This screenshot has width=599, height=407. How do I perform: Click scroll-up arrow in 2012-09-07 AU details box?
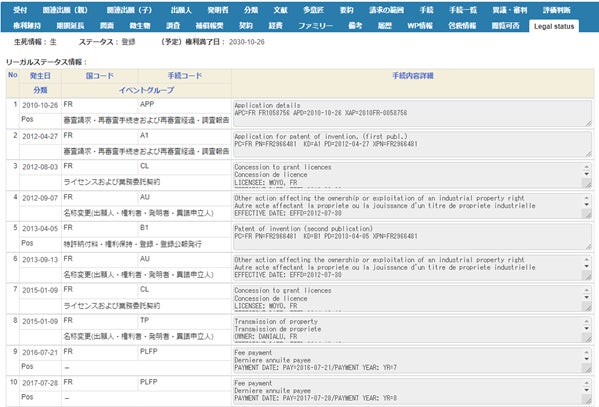pyautogui.click(x=586, y=198)
